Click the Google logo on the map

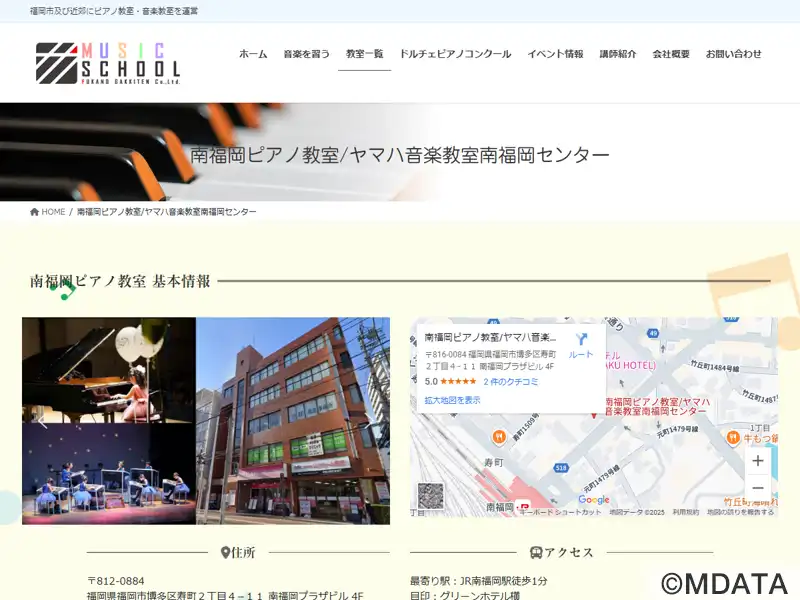594,499
